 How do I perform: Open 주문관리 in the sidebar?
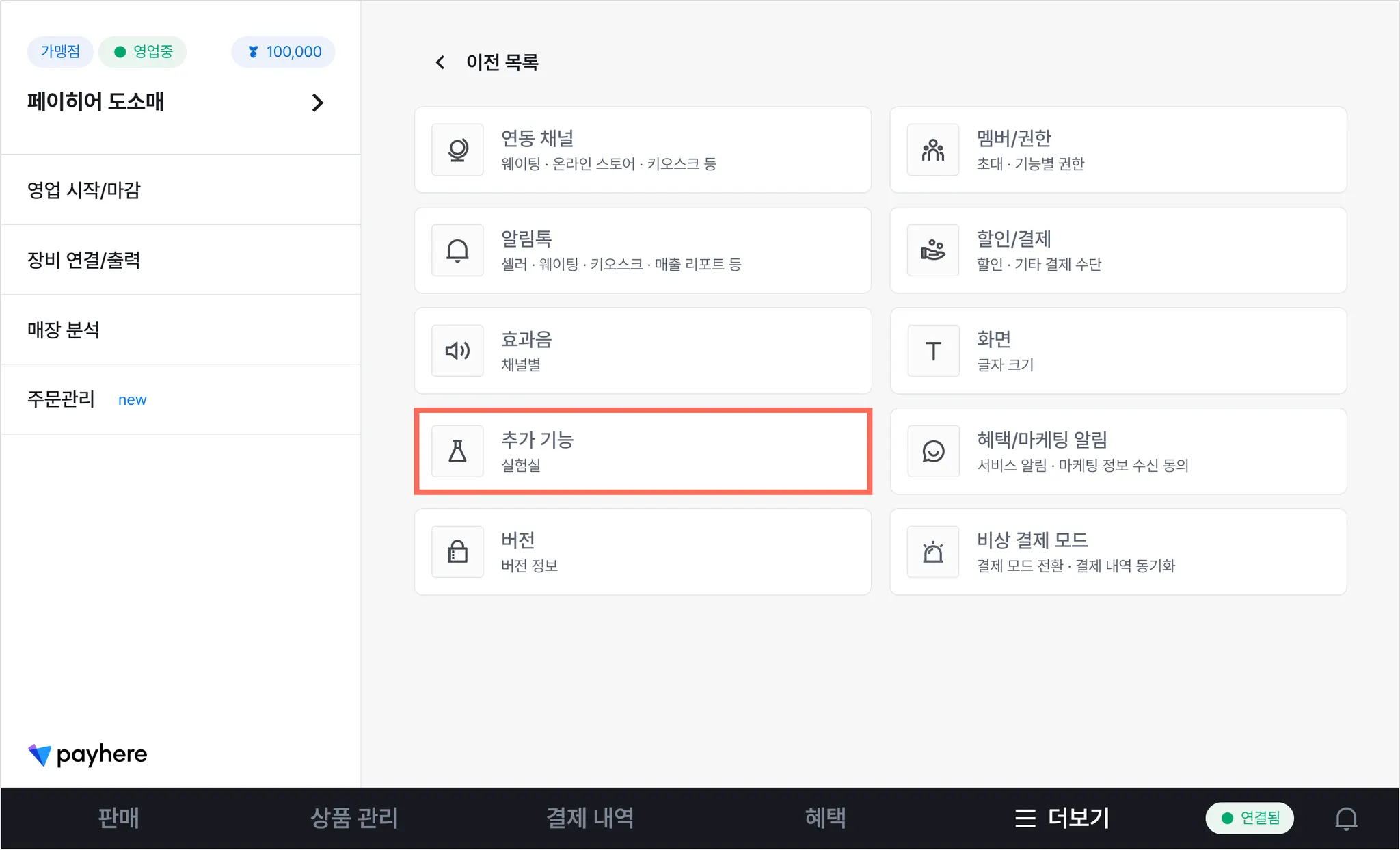[62, 399]
